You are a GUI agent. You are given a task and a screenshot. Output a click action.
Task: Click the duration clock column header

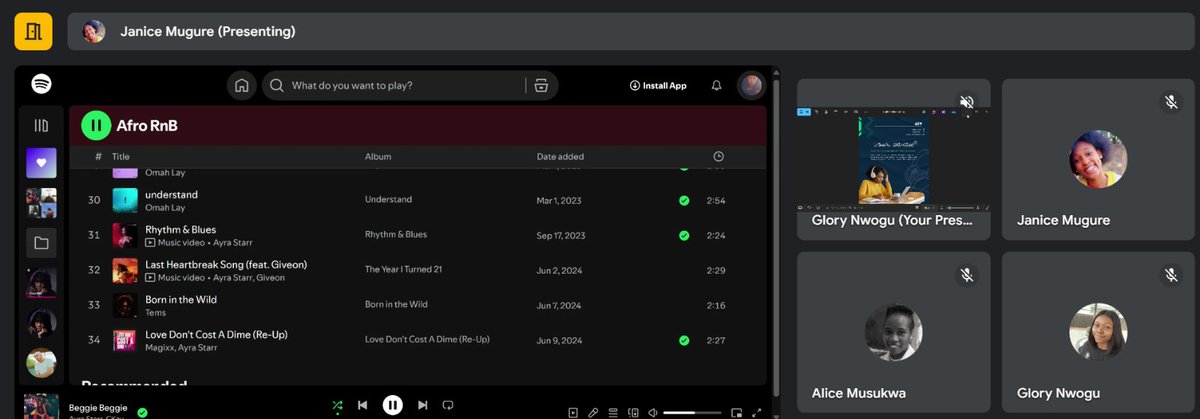coord(718,156)
